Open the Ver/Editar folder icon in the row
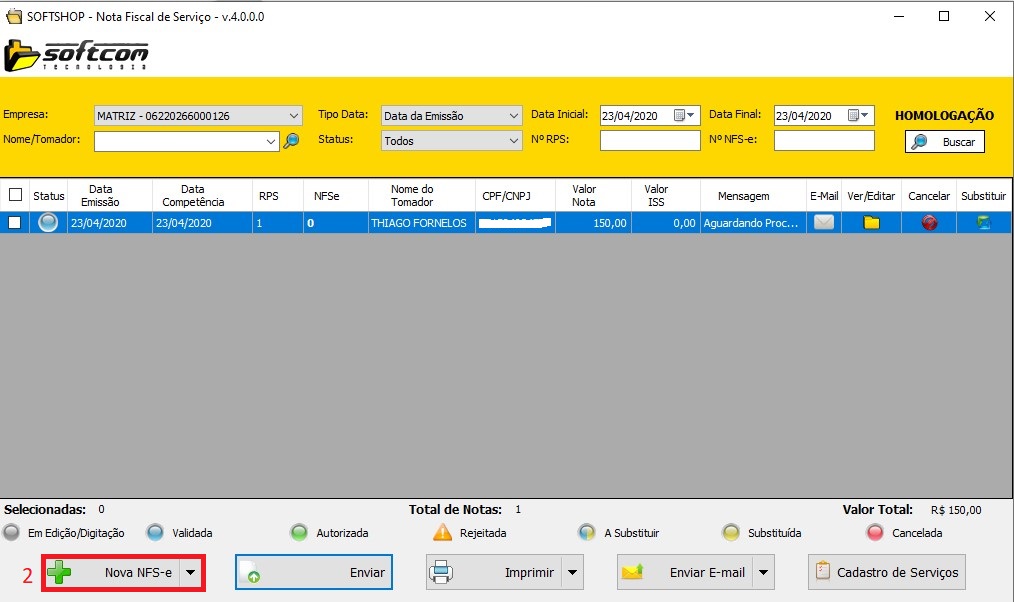This screenshot has height=602, width=1014. (871, 223)
